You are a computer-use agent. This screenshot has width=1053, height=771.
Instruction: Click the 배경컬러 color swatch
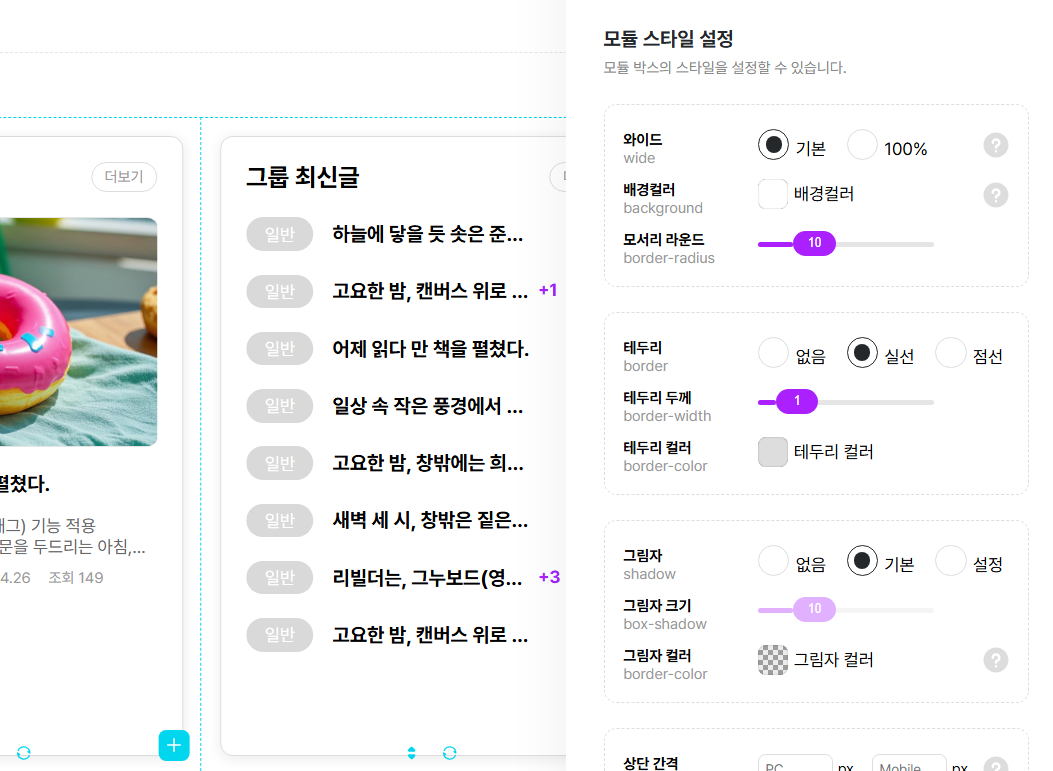pos(773,194)
